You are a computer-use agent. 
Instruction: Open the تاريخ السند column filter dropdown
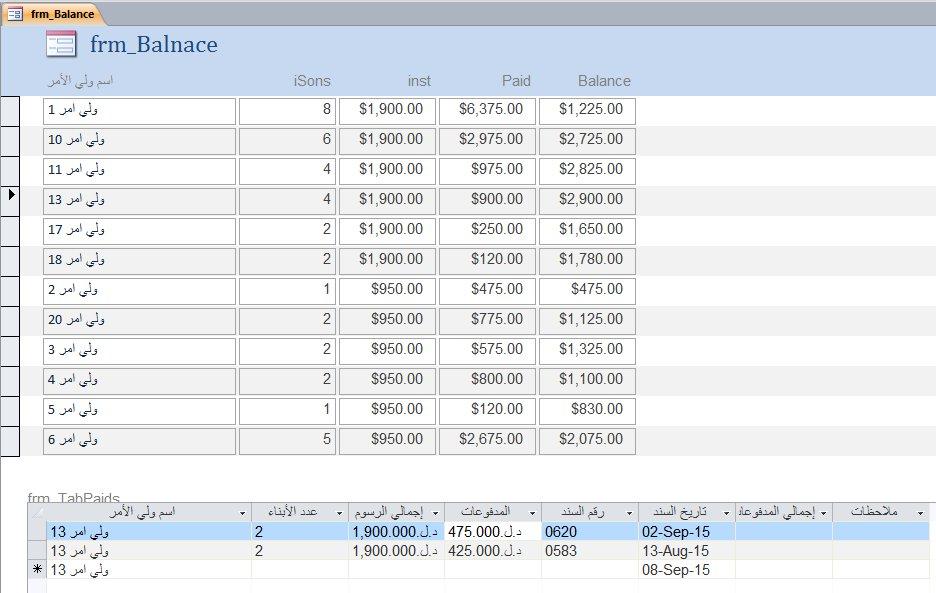point(726,513)
